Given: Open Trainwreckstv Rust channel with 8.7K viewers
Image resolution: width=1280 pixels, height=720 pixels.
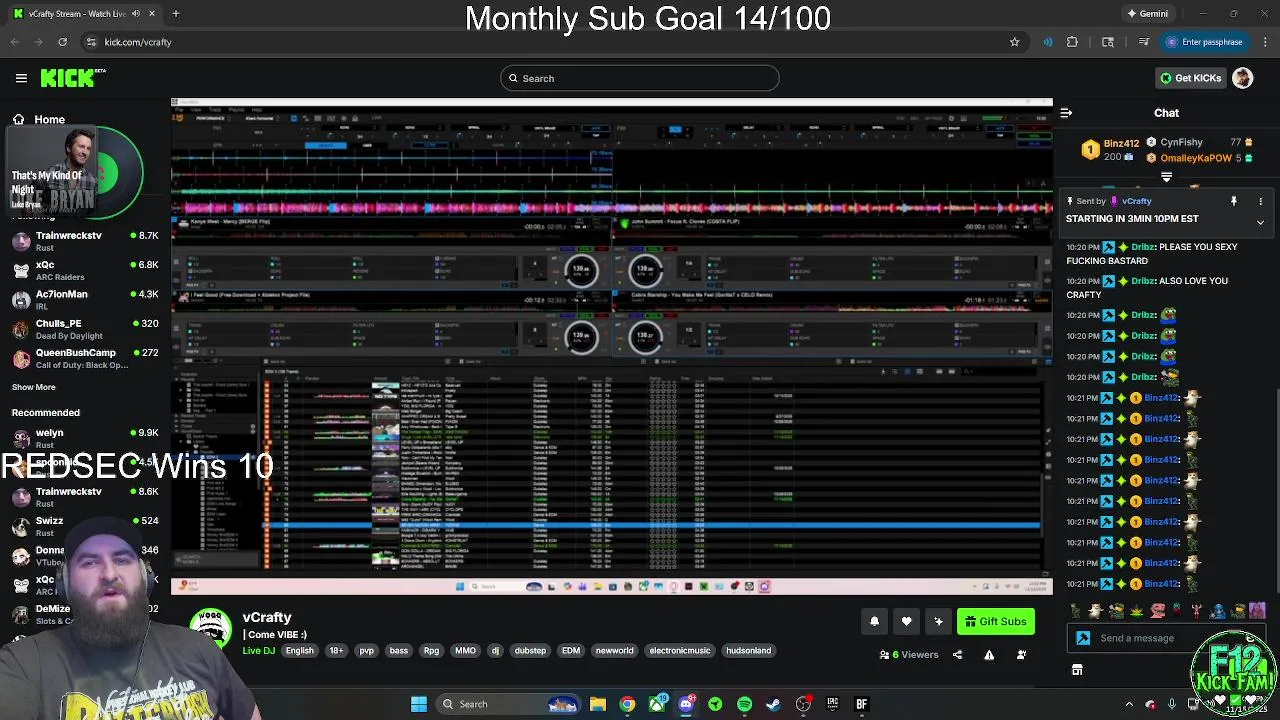Looking at the screenshot, I should click(85, 241).
